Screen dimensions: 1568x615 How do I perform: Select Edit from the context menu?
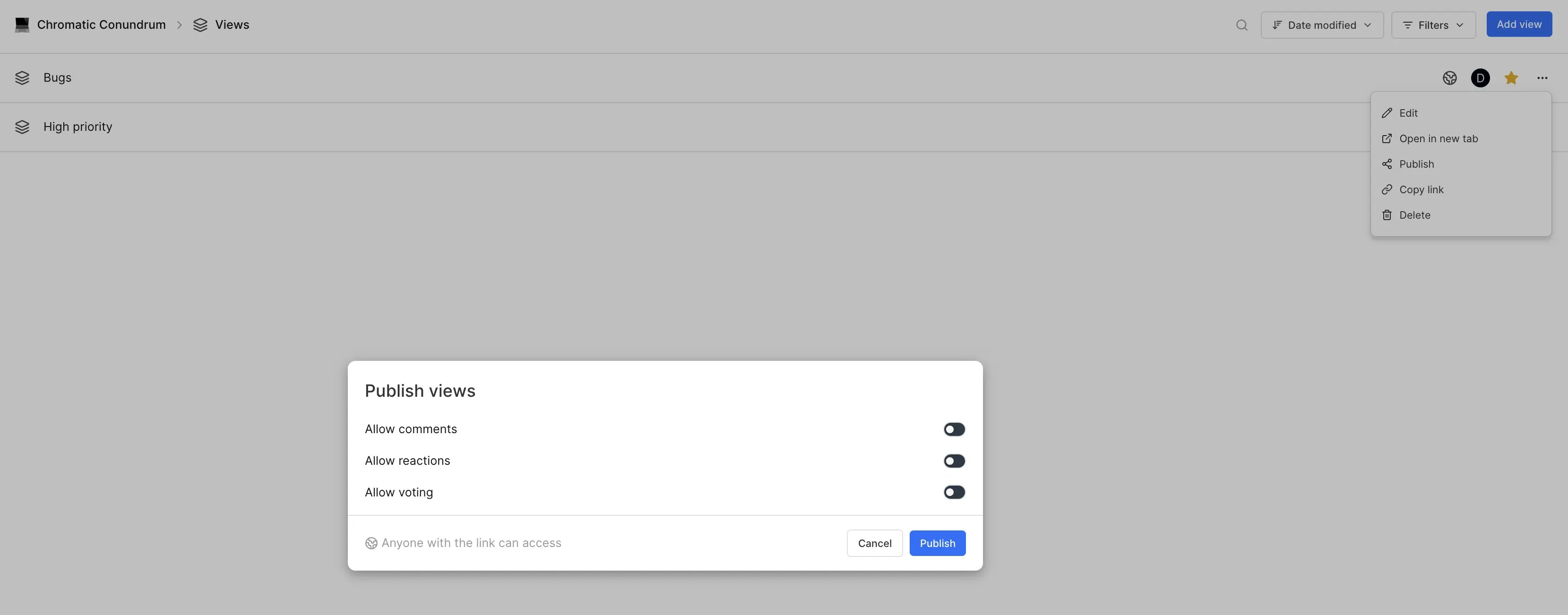point(1409,112)
